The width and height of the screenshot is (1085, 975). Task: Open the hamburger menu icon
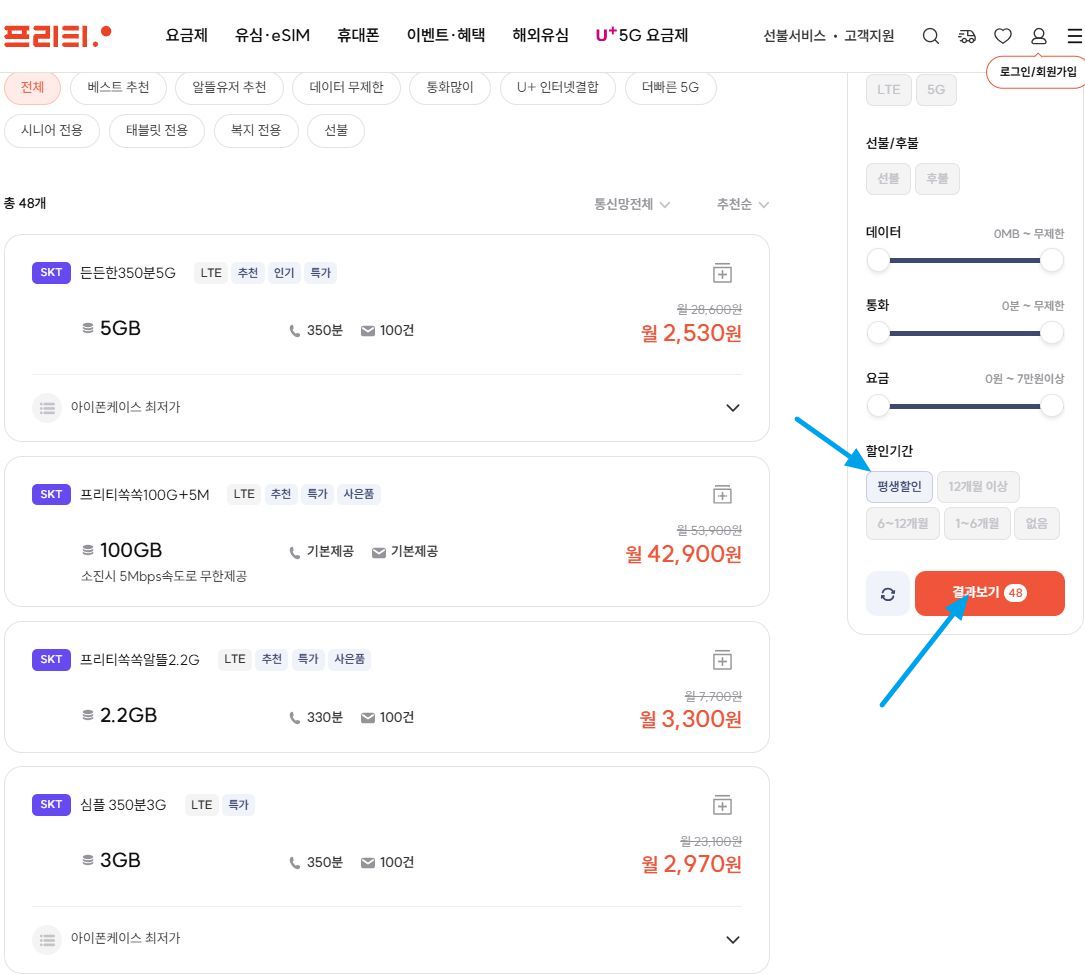pyautogui.click(x=1075, y=36)
